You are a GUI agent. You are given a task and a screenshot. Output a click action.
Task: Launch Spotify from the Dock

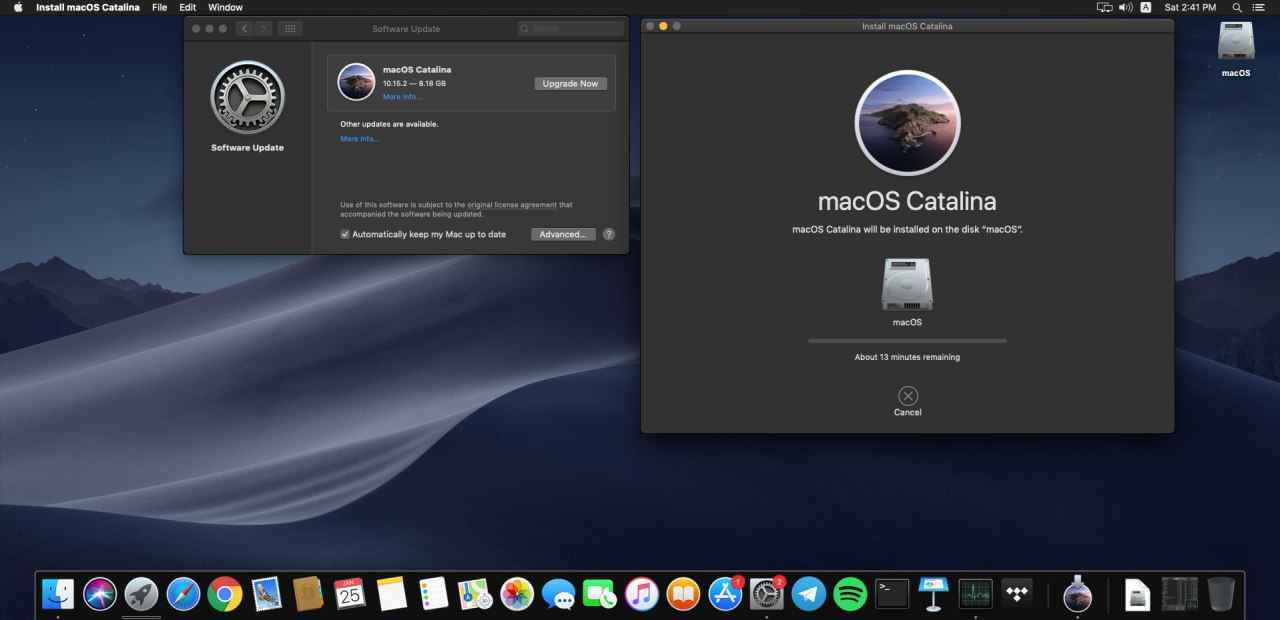tap(850, 594)
